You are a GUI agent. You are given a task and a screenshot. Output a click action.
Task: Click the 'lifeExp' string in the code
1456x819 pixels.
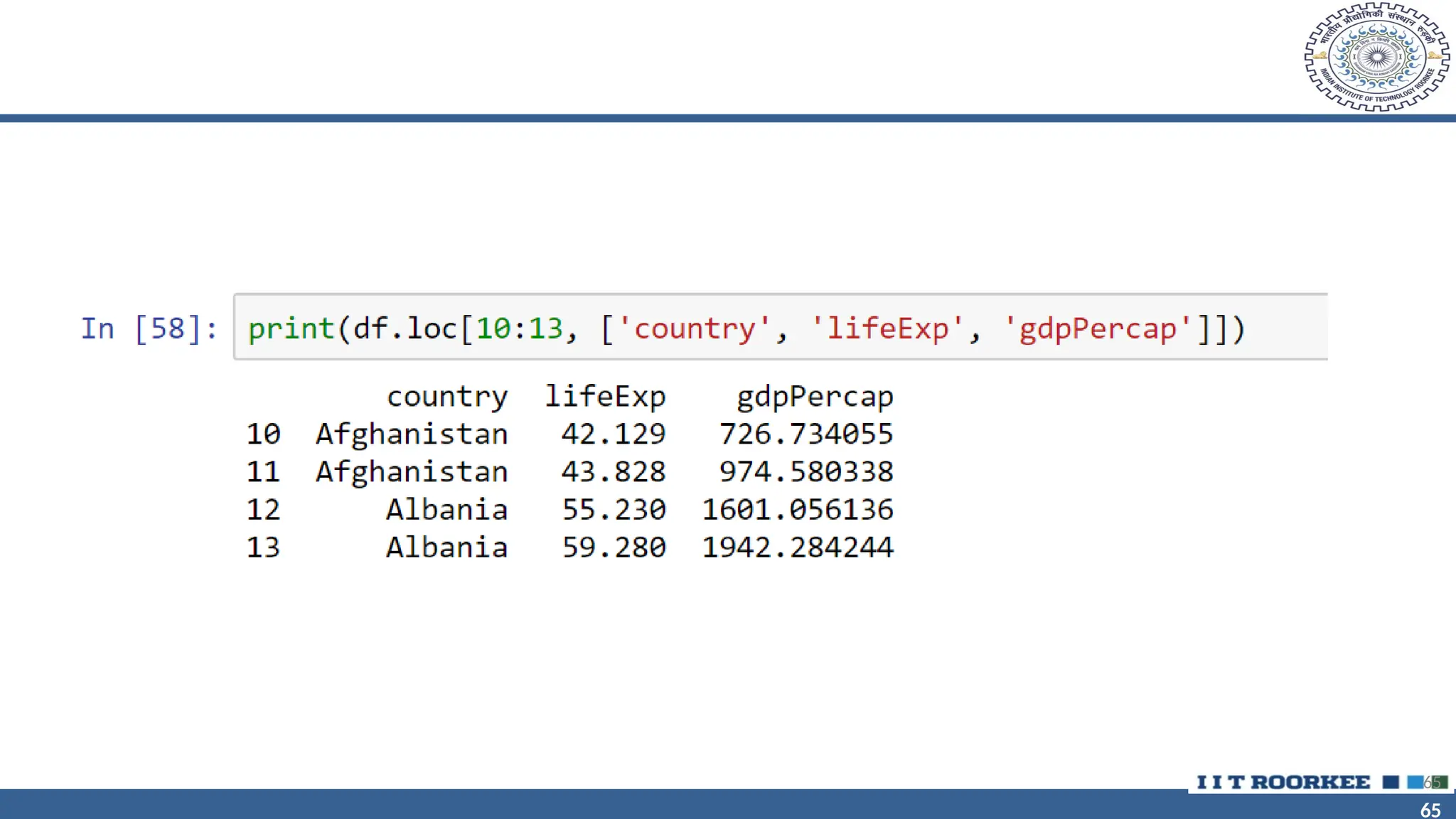click(x=887, y=328)
